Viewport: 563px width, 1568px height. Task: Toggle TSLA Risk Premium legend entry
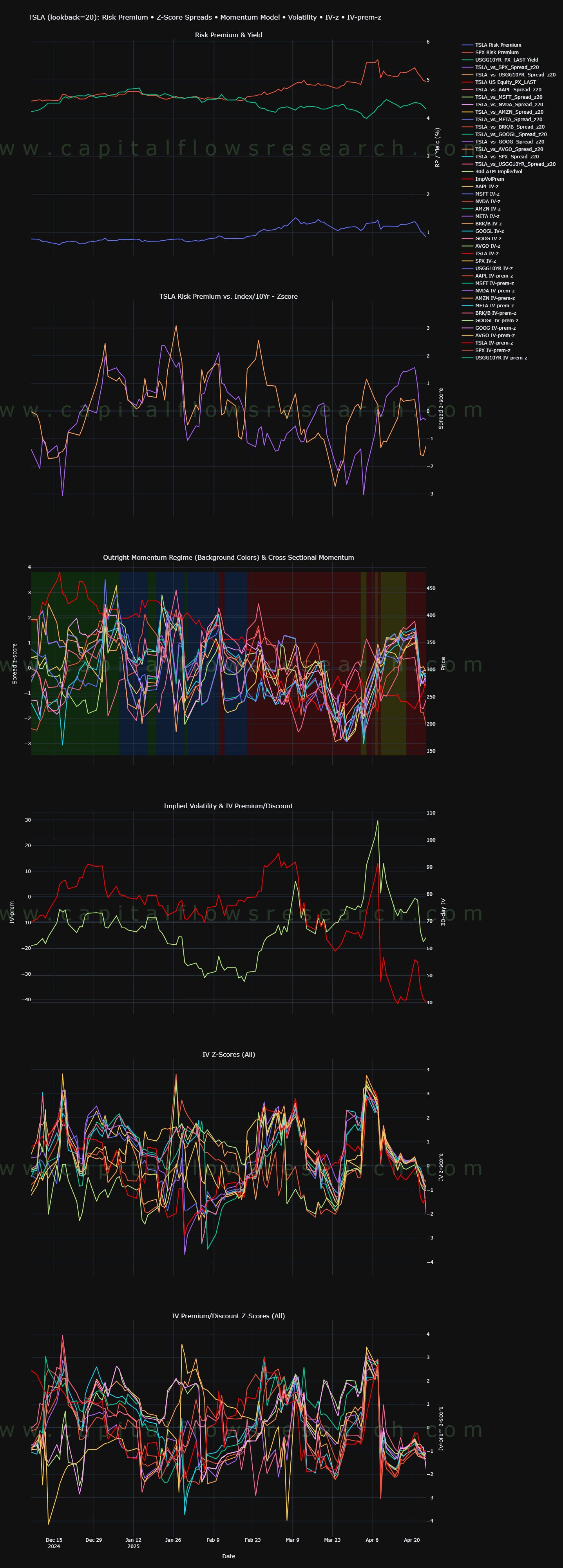click(492, 45)
